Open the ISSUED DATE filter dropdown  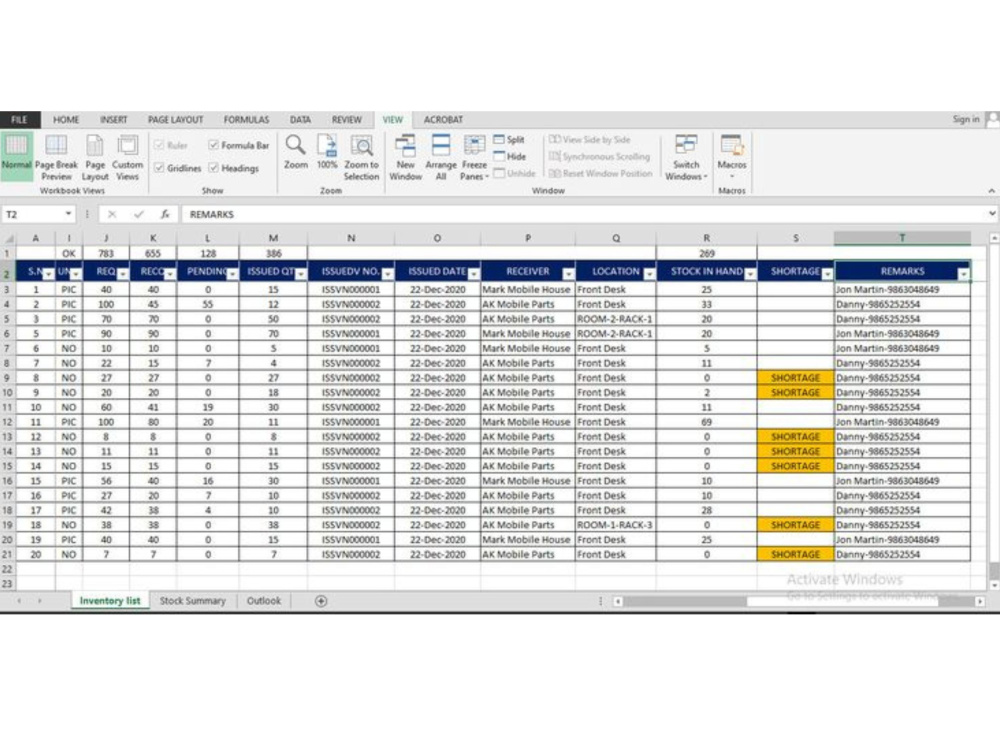coord(473,274)
